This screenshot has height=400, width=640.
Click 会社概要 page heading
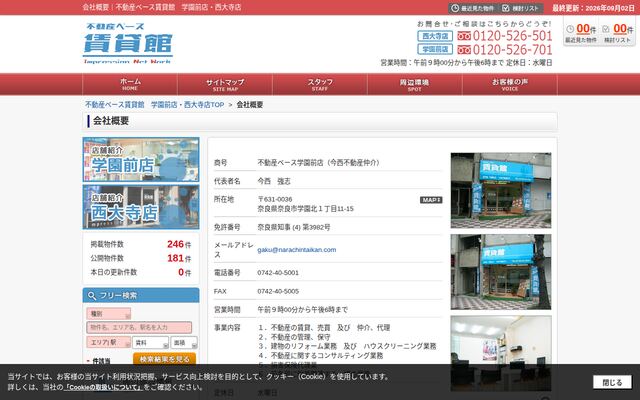click(111, 121)
